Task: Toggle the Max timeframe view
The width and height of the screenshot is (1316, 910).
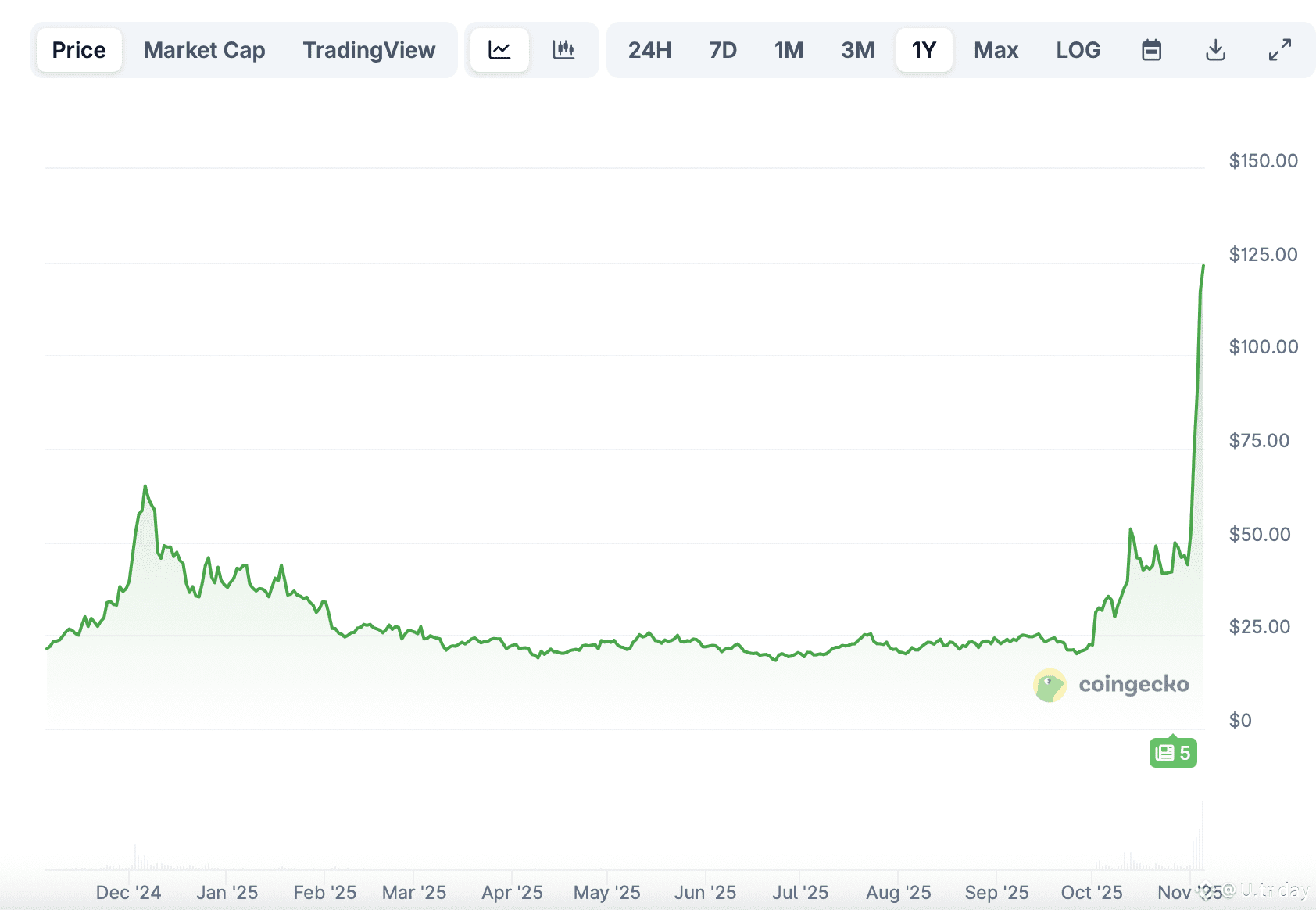Action: pyautogui.click(x=996, y=49)
